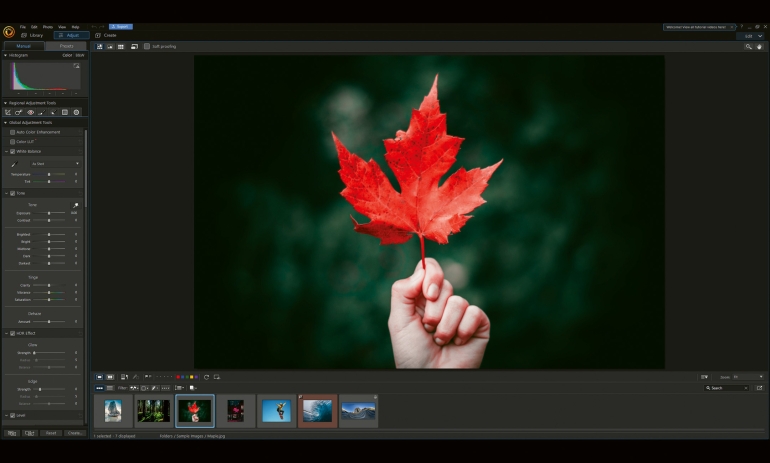Enable the Soft proofing checkbox

tap(147, 46)
